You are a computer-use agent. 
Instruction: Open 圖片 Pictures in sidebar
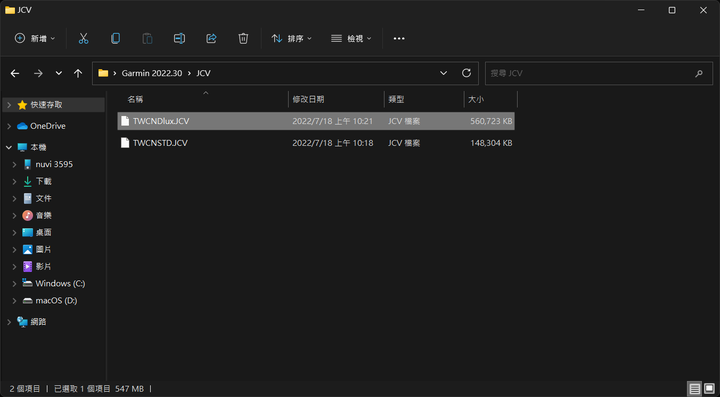(x=44, y=249)
